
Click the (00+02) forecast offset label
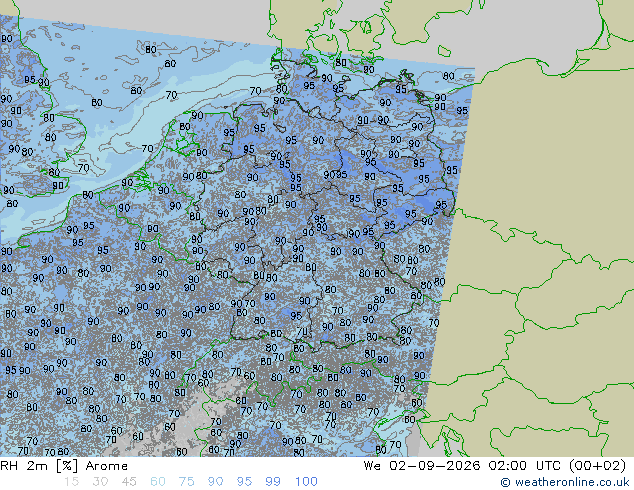597,466
